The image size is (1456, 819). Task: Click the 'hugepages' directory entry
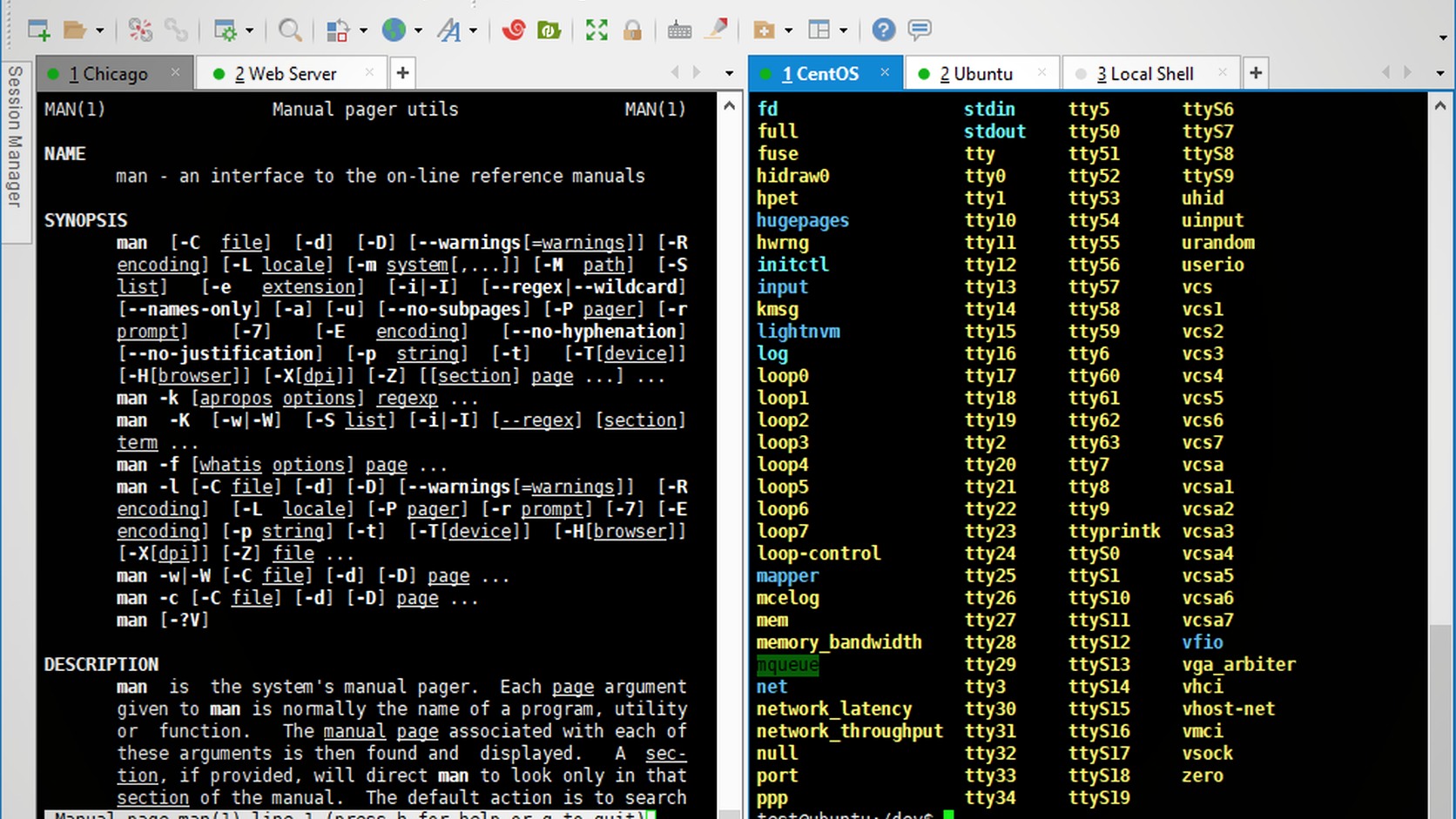(x=802, y=221)
